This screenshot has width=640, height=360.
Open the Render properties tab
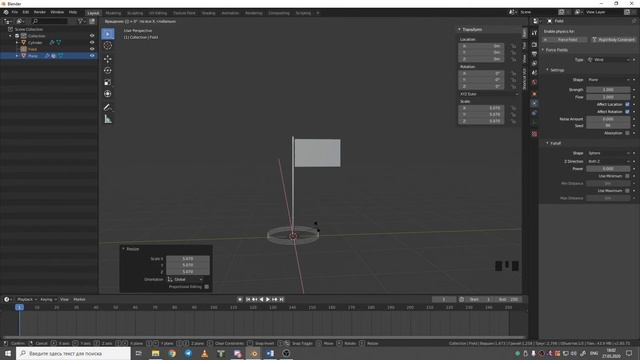pos(534,44)
